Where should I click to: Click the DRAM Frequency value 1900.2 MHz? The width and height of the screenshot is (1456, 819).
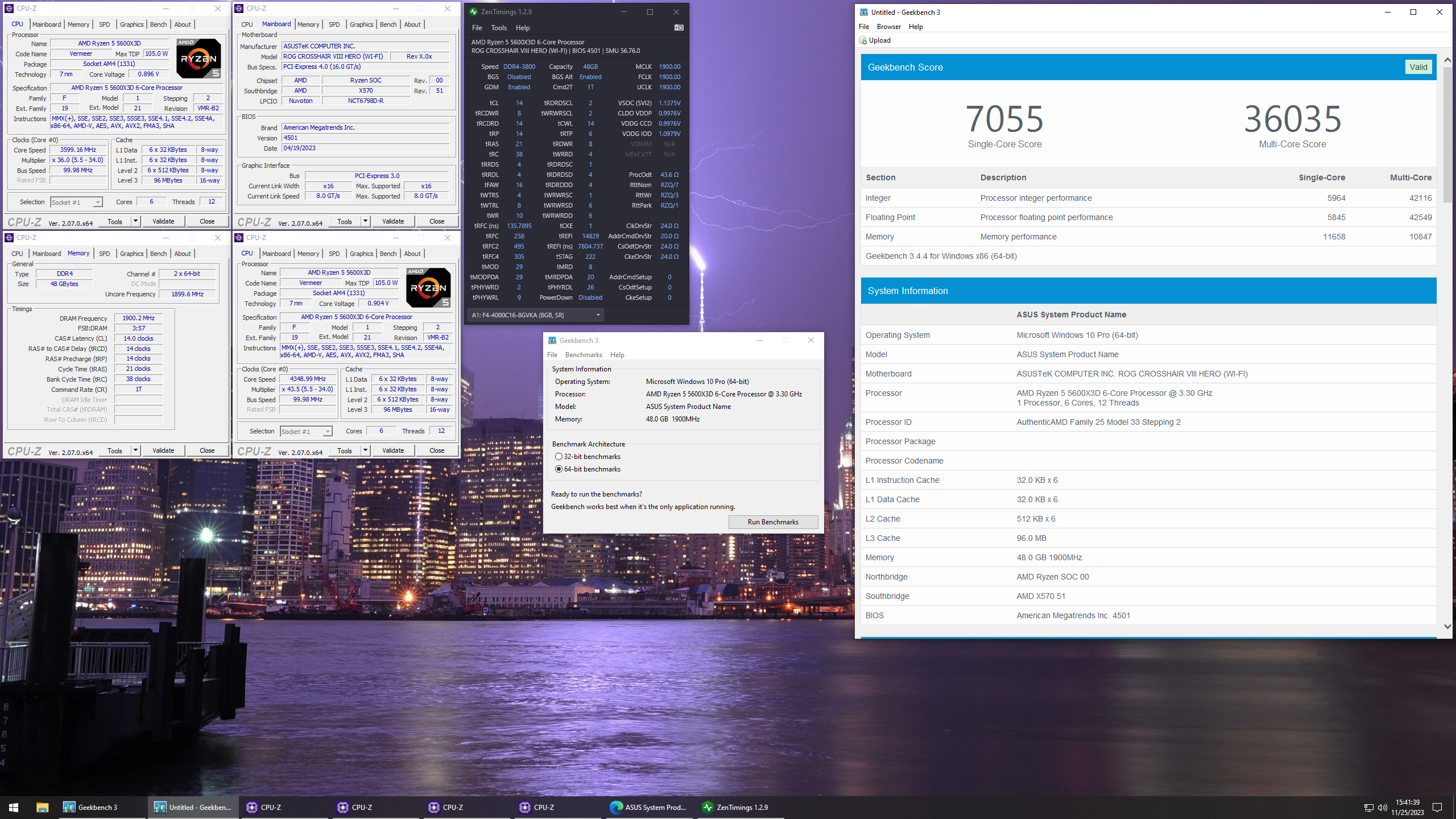(138, 318)
